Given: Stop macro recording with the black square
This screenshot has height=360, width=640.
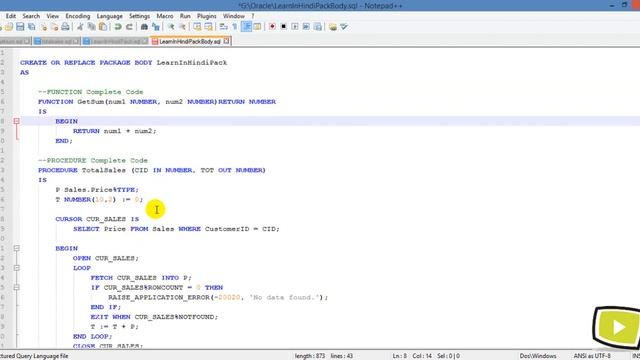Looking at the screenshot, I should 284,27.
